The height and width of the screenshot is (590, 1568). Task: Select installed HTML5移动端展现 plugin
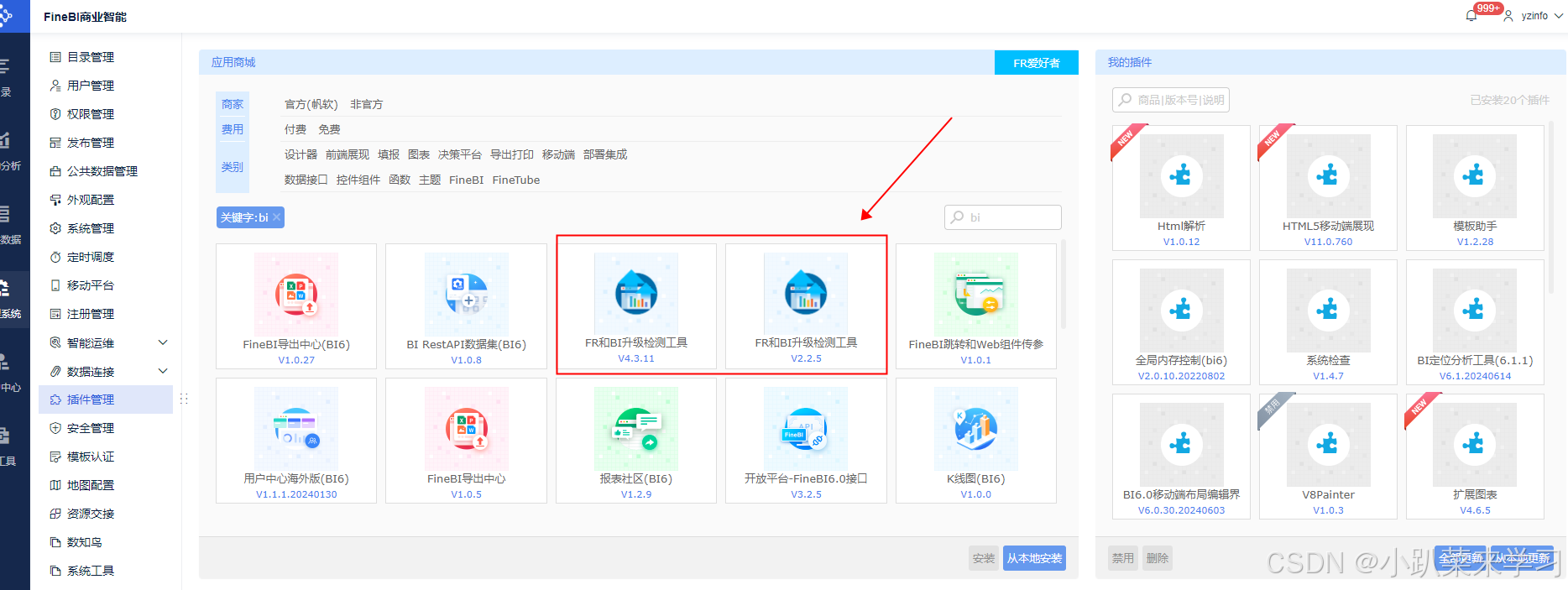[x=1328, y=188]
